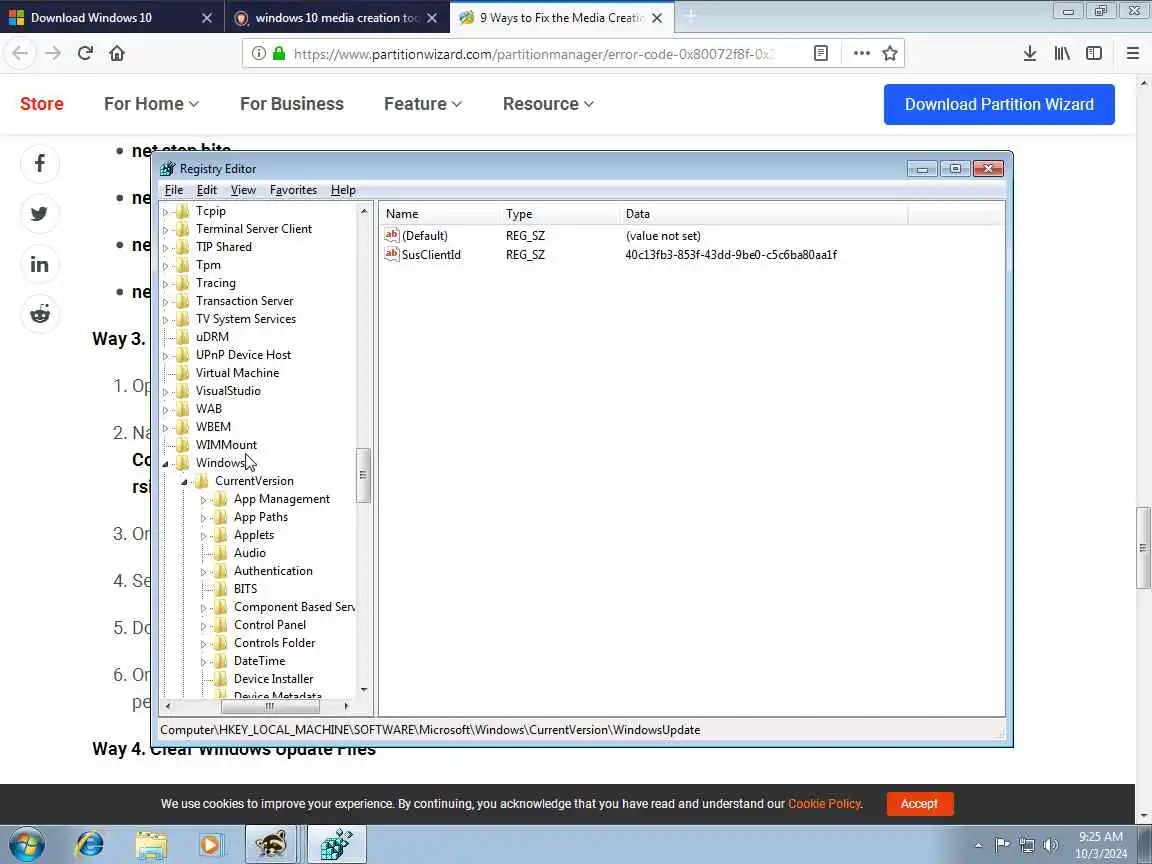This screenshot has width=1152, height=864.
Task: Click the Name column header
Action: [441, 214]
